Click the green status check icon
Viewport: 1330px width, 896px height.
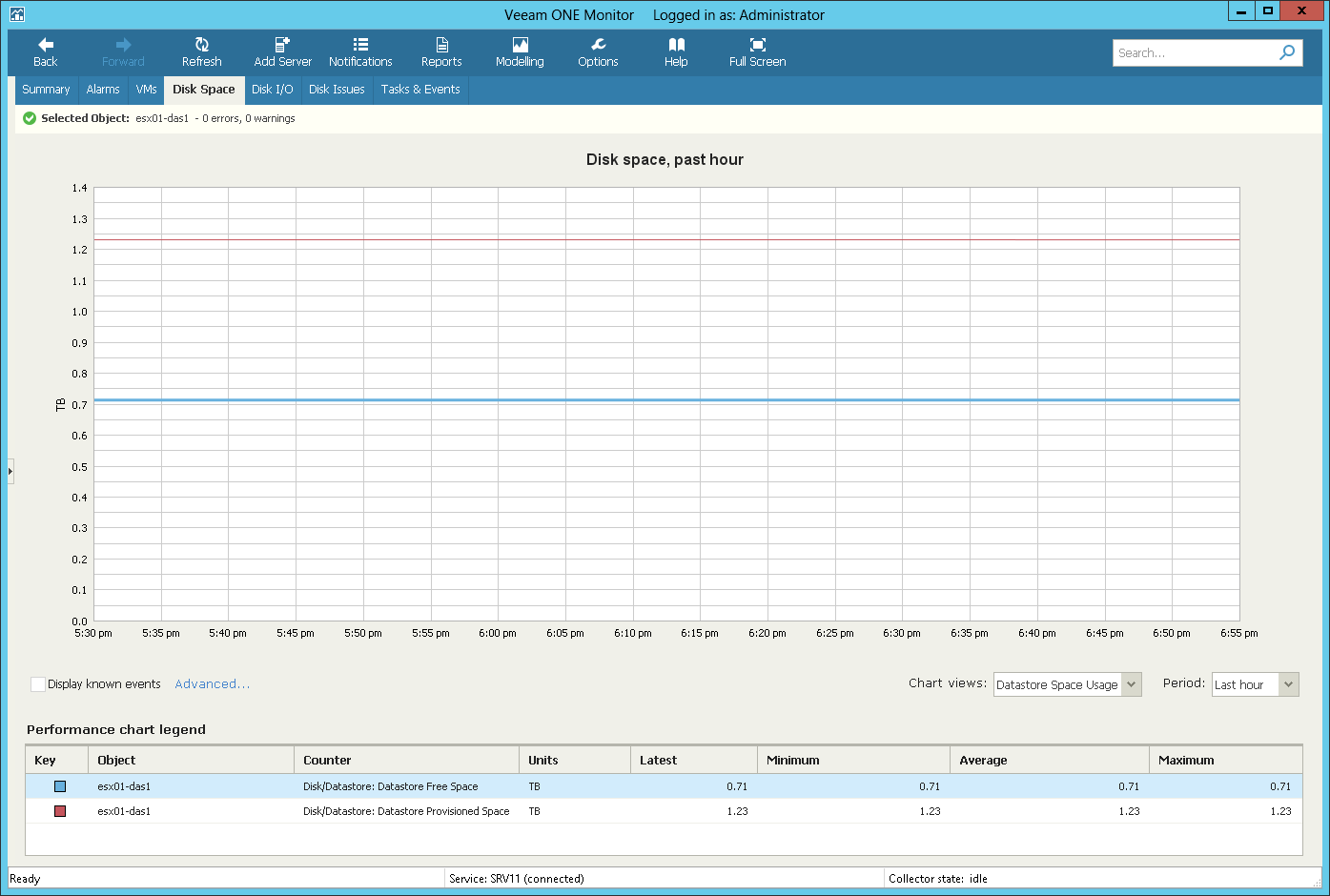(x=30, y=118)
